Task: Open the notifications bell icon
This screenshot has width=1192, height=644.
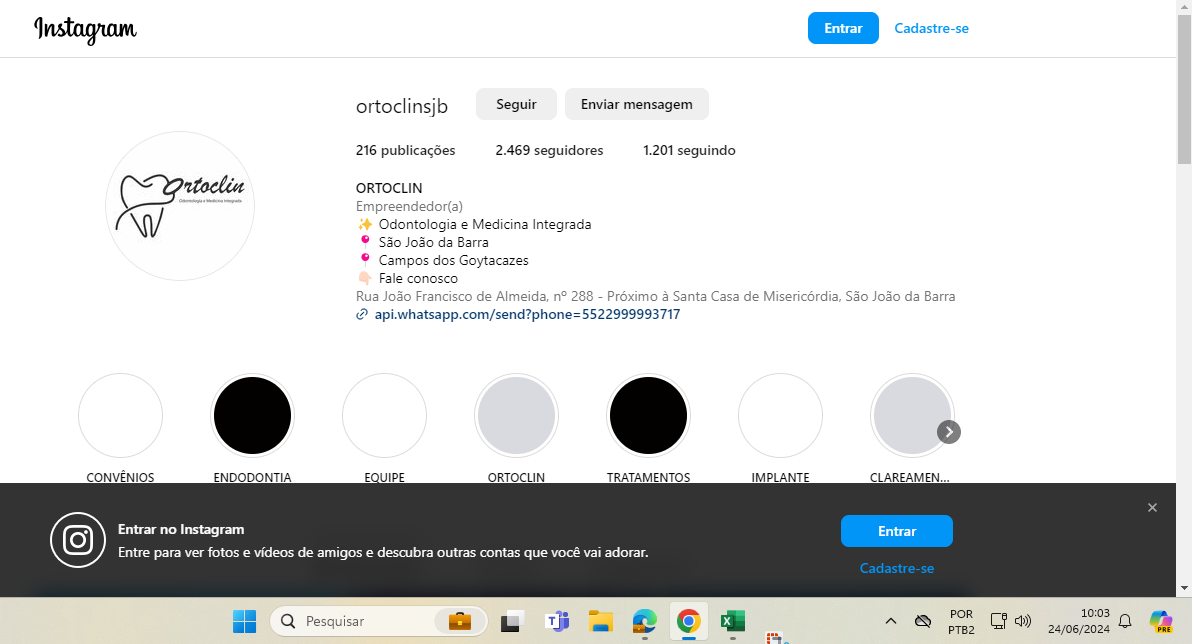Action: click(1125, 621)
